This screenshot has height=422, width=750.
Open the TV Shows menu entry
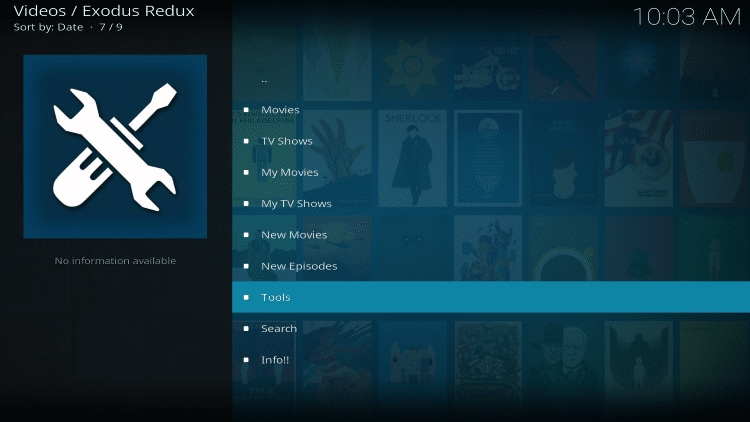click(x=491, y=141)
